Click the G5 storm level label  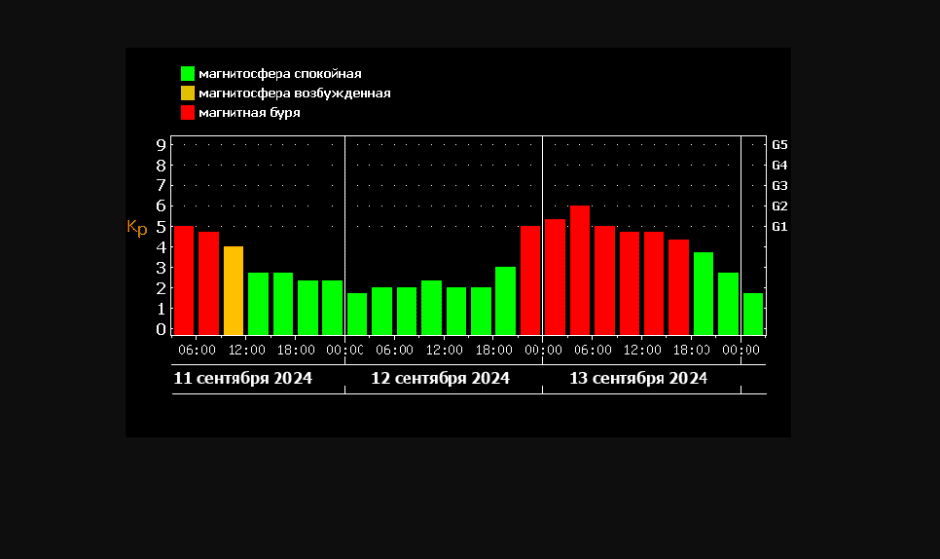point(780,144)
